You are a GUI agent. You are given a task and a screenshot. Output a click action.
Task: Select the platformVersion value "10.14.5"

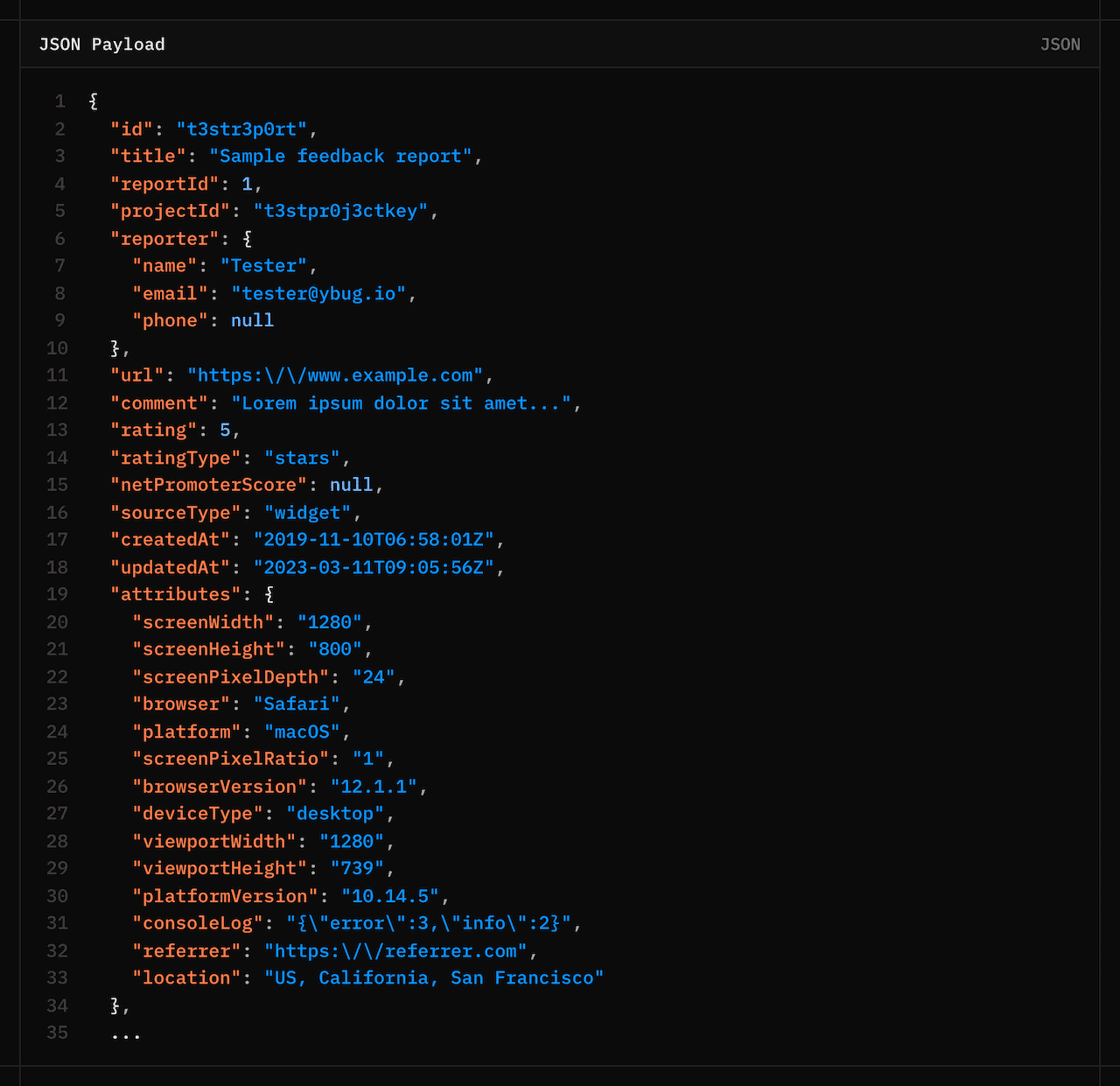[391, 896]
